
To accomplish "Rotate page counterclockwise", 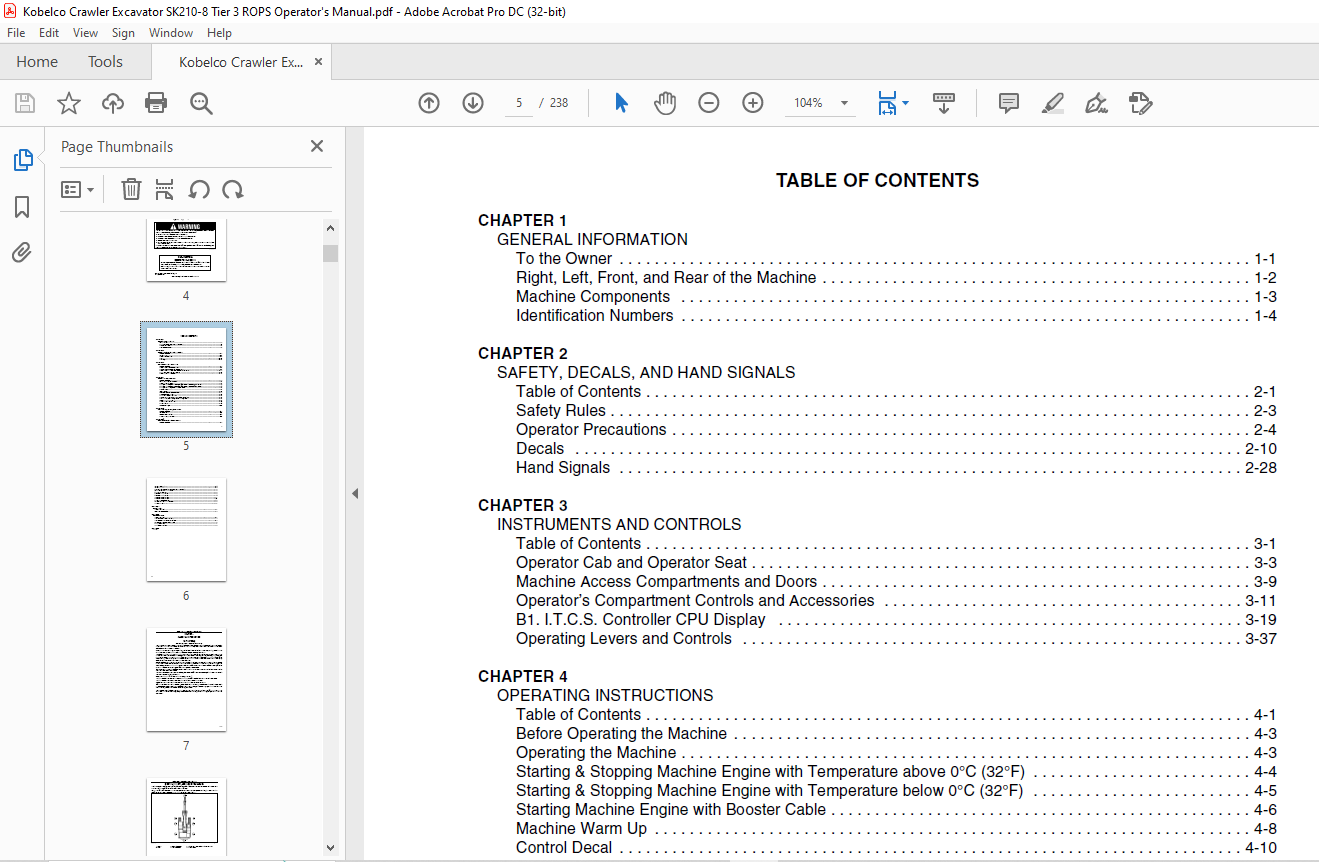I will (199, 190).
